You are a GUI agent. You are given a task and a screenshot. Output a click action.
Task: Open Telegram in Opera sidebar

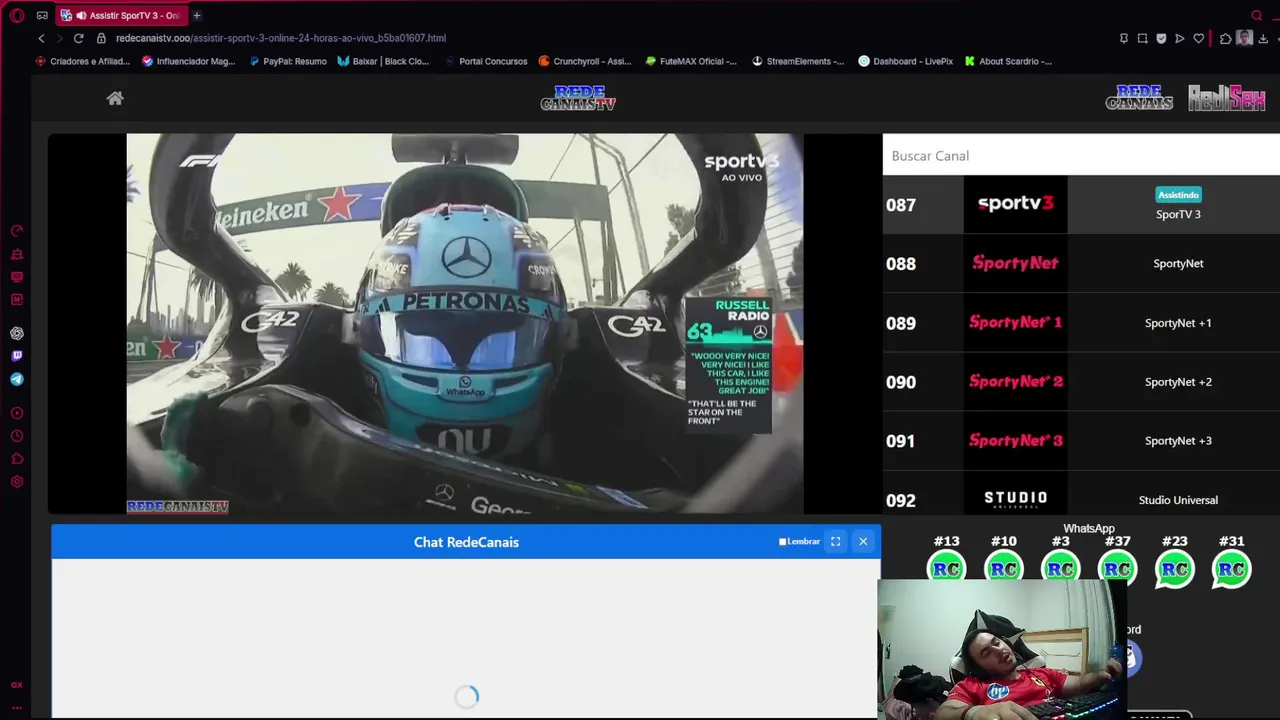pyautogui.click(x=17, y=379)
